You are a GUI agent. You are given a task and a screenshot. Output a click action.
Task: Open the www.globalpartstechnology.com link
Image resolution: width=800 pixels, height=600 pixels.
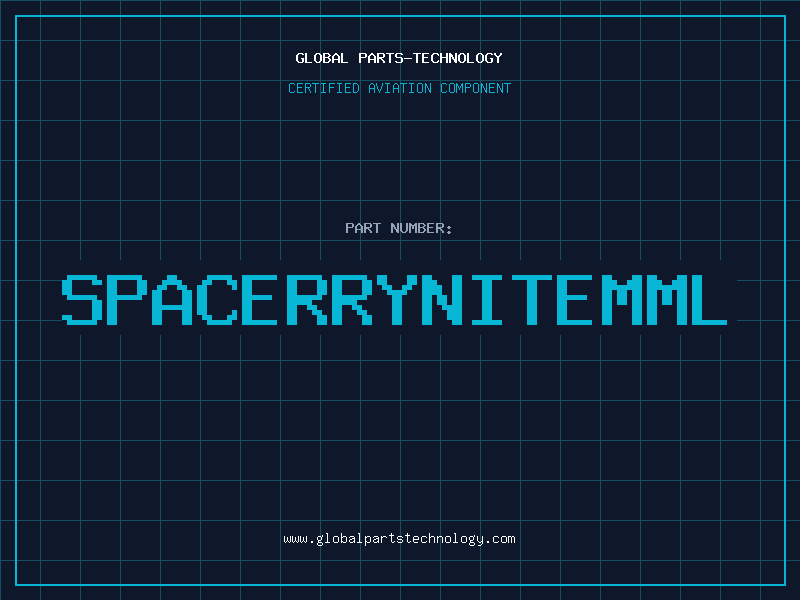(399, 539)
